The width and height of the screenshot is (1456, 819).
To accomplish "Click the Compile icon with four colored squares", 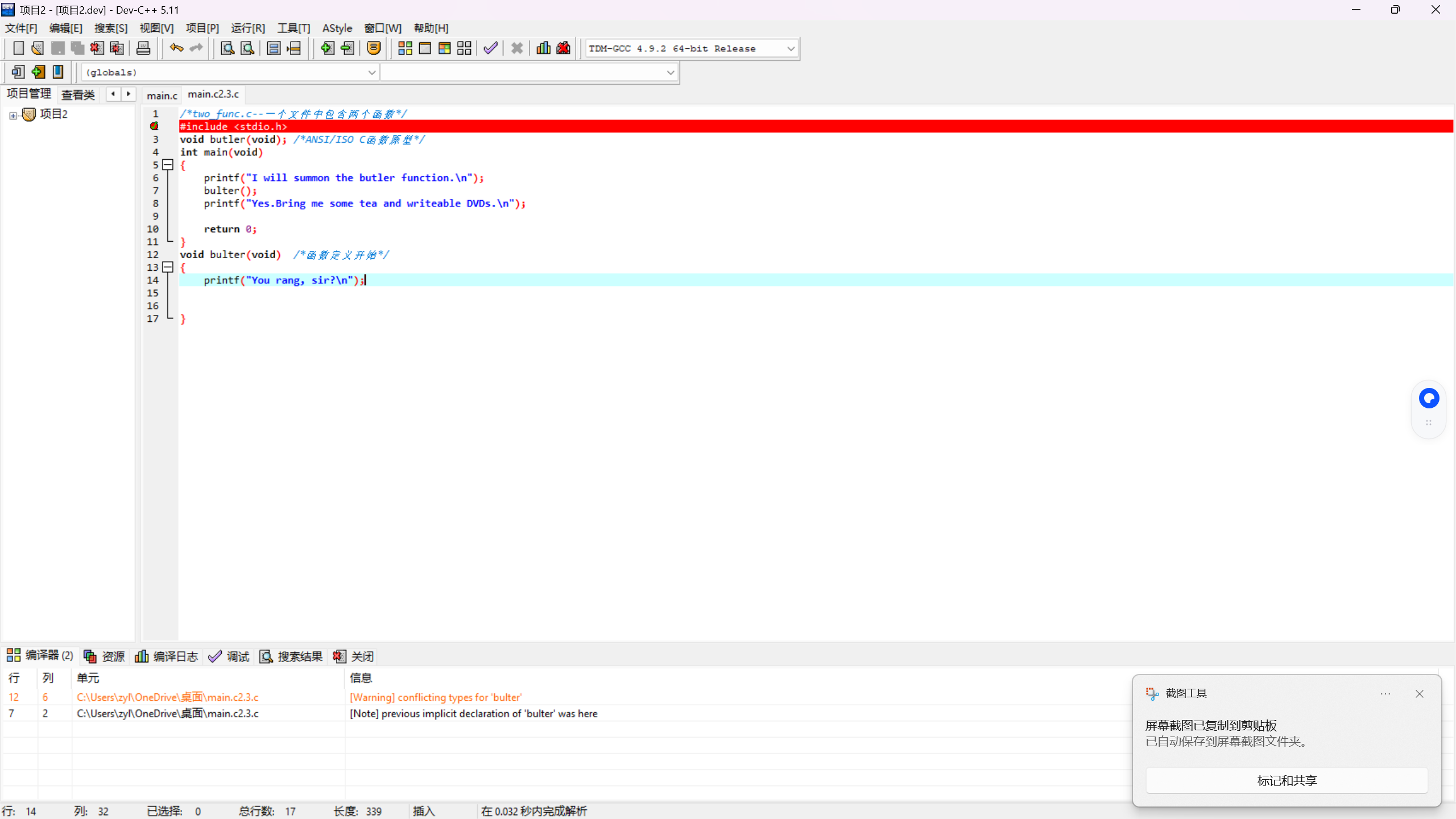I will coord(405,48).
